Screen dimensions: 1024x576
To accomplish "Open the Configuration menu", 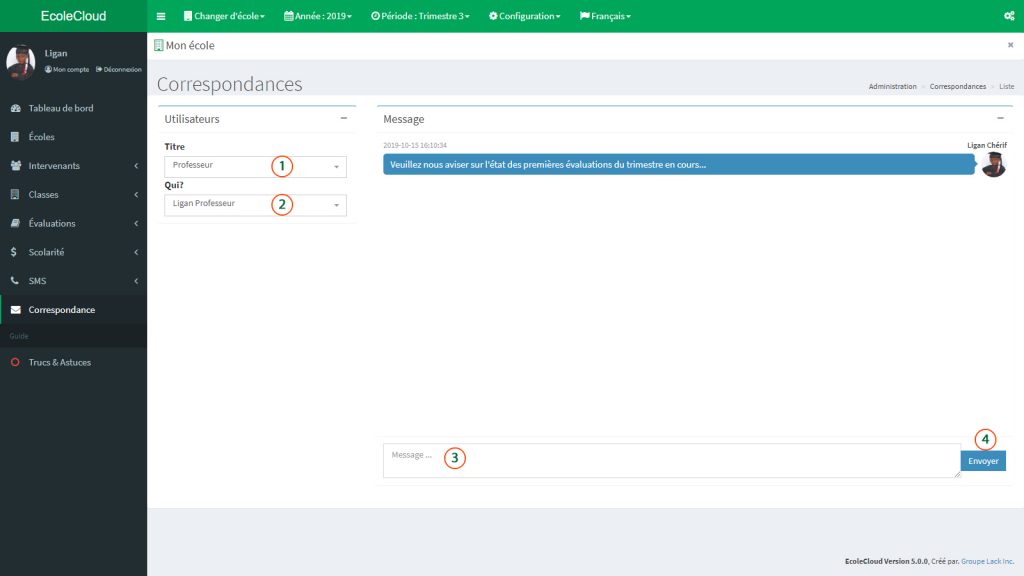I will coord(524,15).
